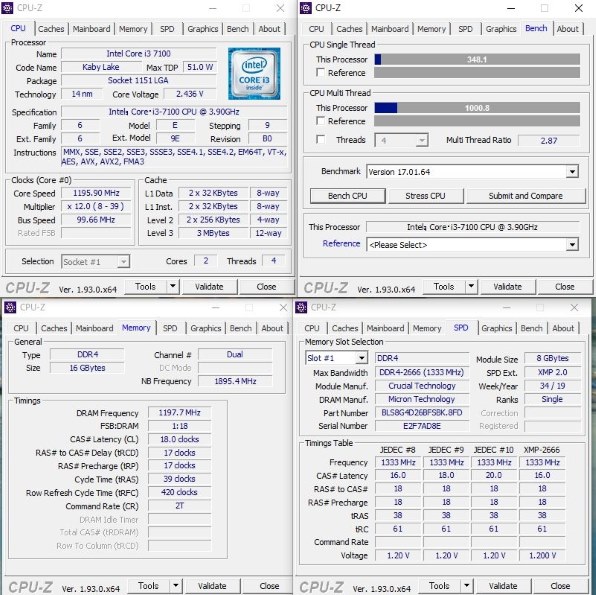Click Tools button in the Memory window
The height and width of the screenshot is (595, 596).
pyautogui.click(x=148, y=586)
